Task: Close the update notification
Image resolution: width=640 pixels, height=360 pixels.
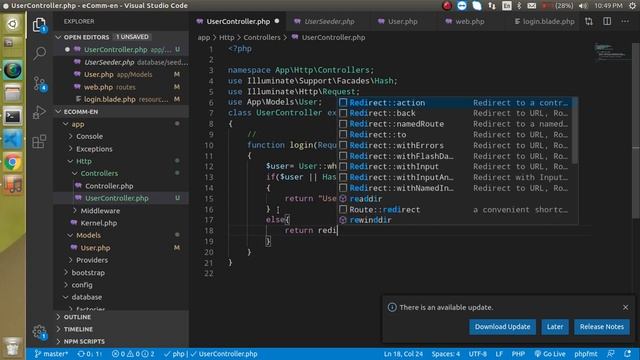Action: tap(625, 307)
